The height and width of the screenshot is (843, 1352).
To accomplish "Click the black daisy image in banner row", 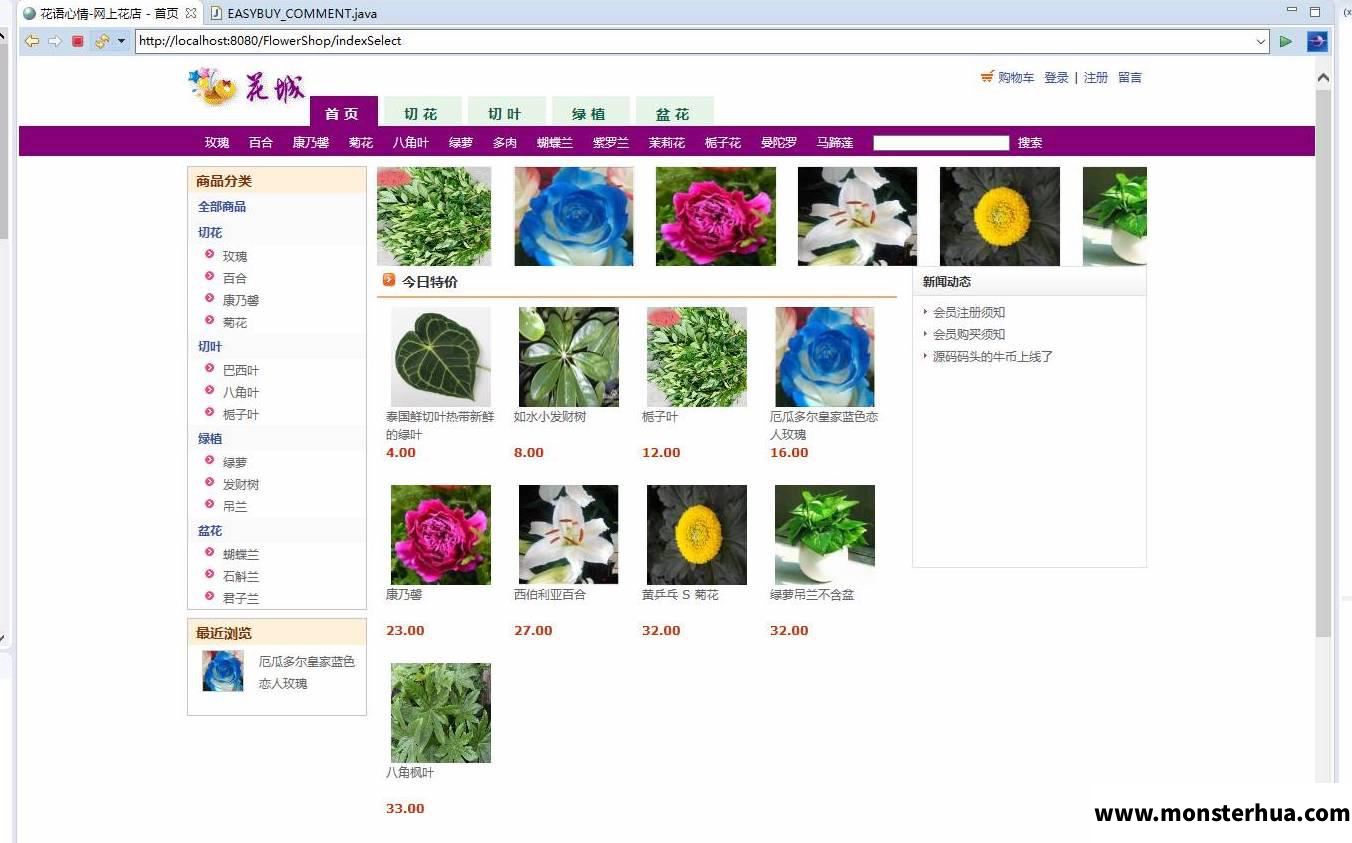I will pyautogui.click(x=1000, y=216).
